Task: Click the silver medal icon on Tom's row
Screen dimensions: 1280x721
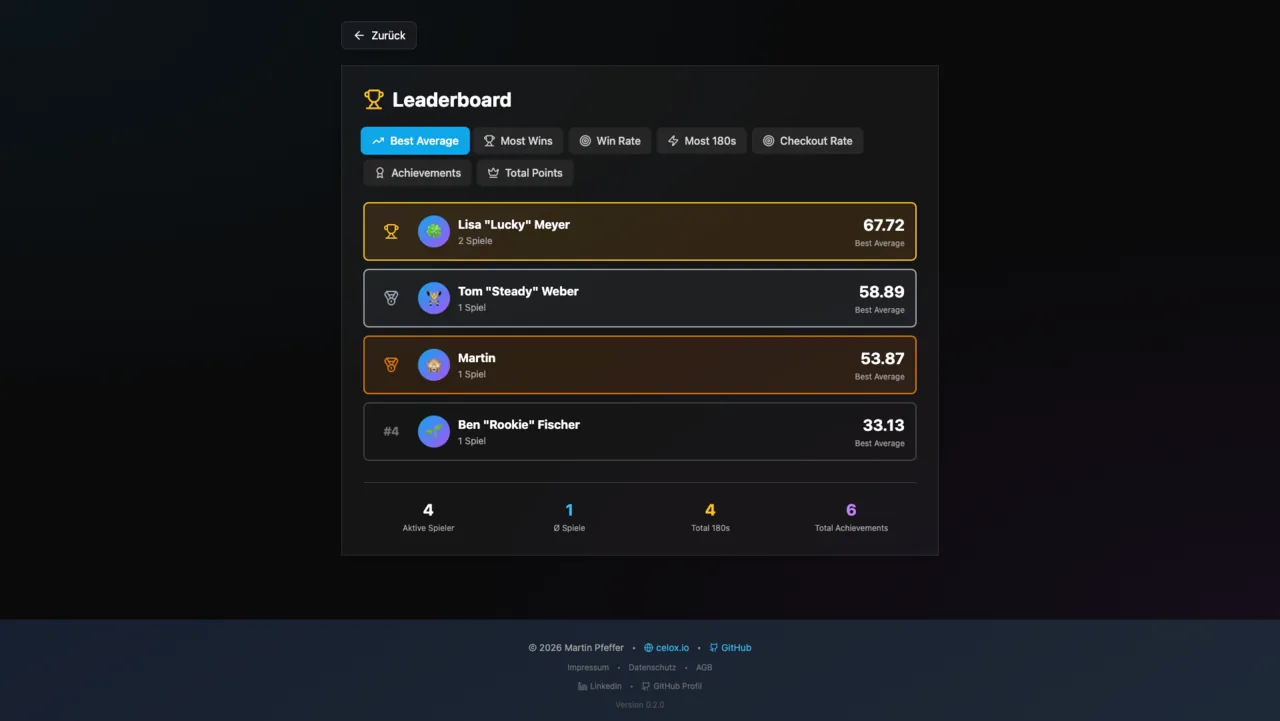Action: [391, 298]
